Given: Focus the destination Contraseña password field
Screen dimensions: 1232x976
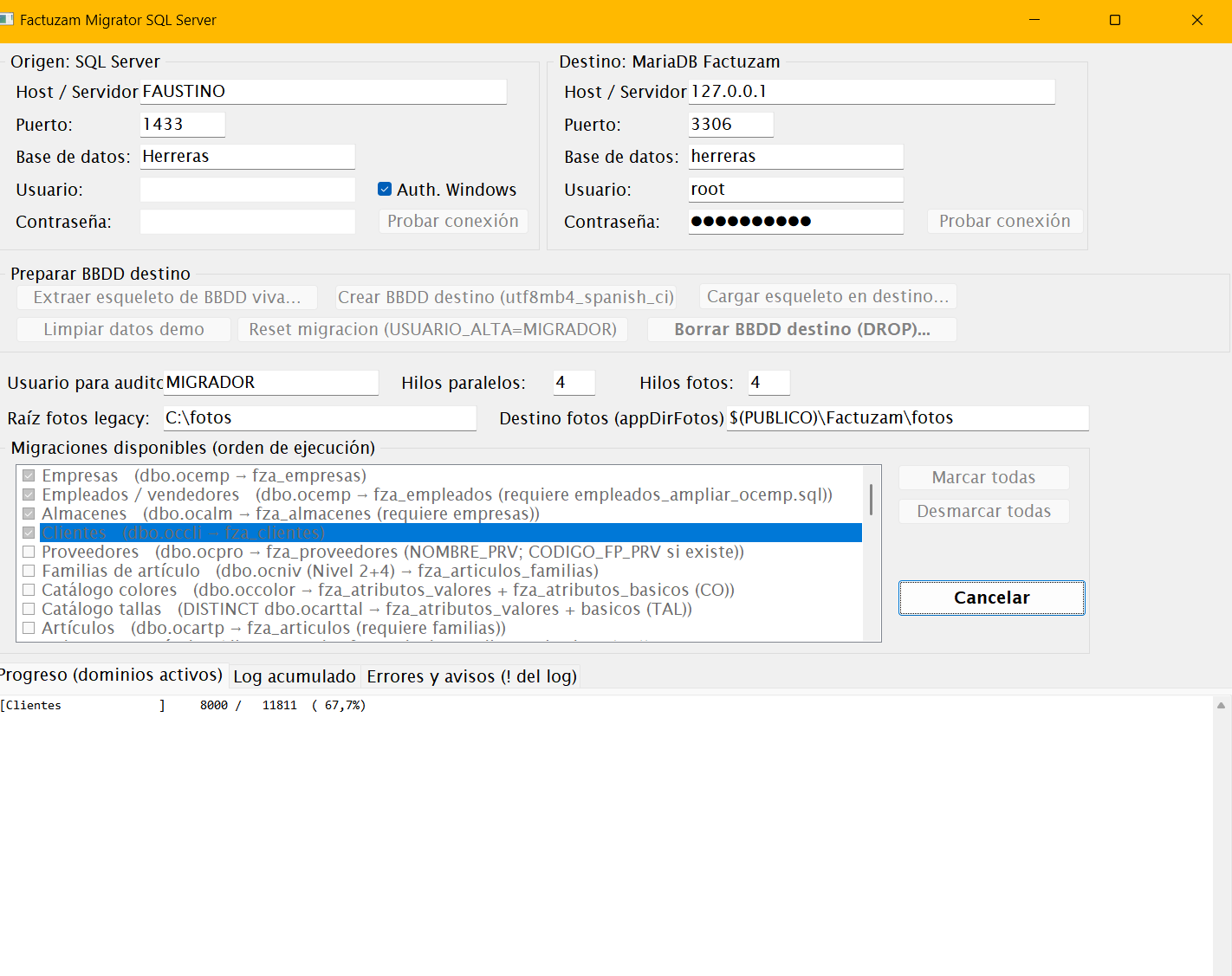Looking at the screenshot, I should [796, 222].
